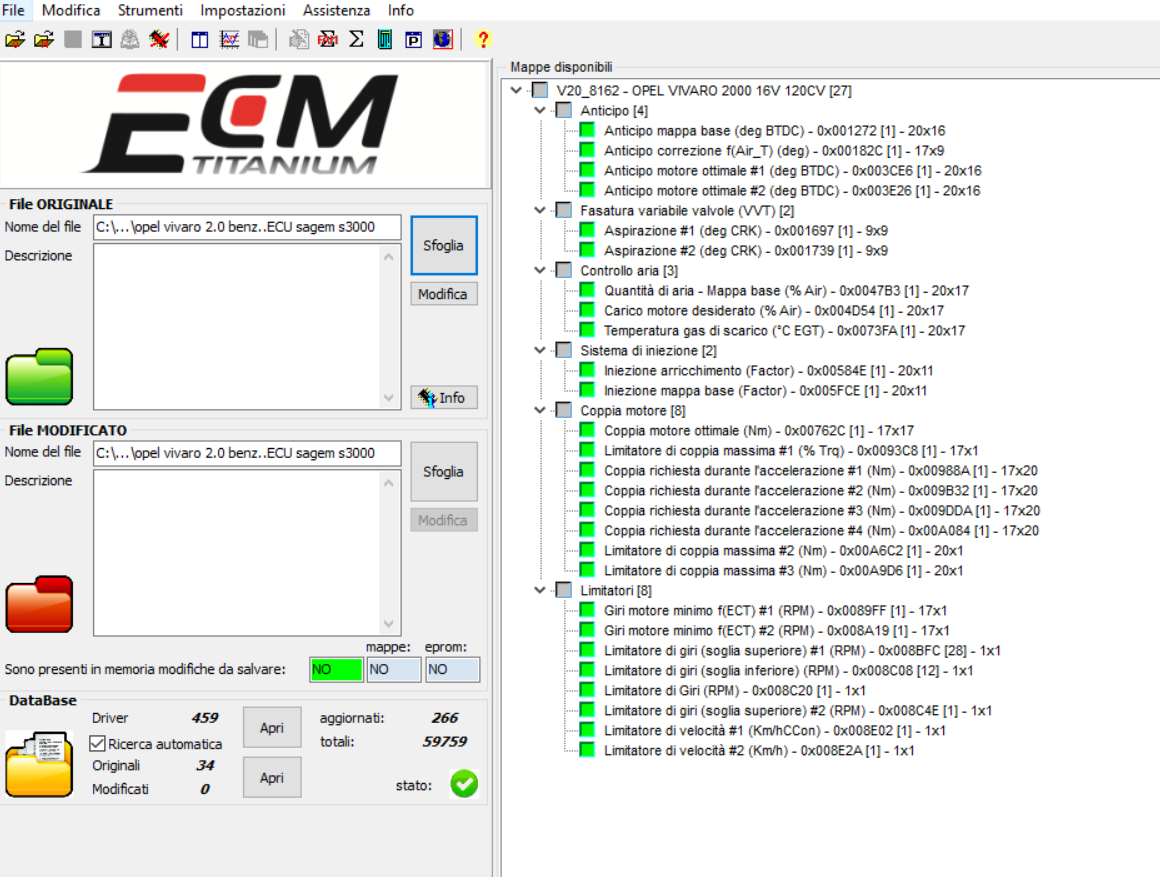Screen dimensions: 1160x877
Task: Check the Fasatura variabile valvole (VVT) checkbox
Action: click(x=564, y=210)
